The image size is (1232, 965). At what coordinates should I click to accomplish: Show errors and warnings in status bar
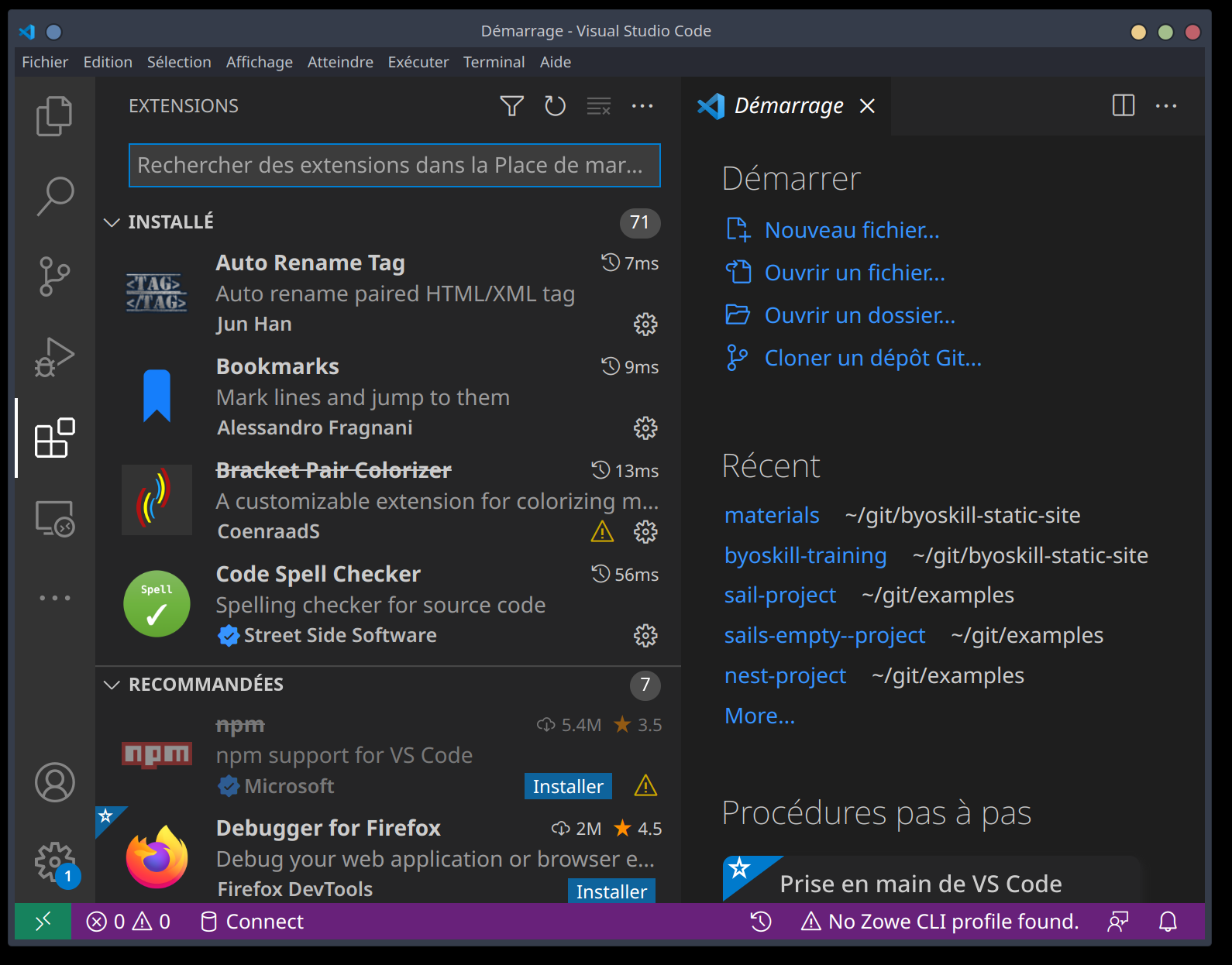point(129,922)
